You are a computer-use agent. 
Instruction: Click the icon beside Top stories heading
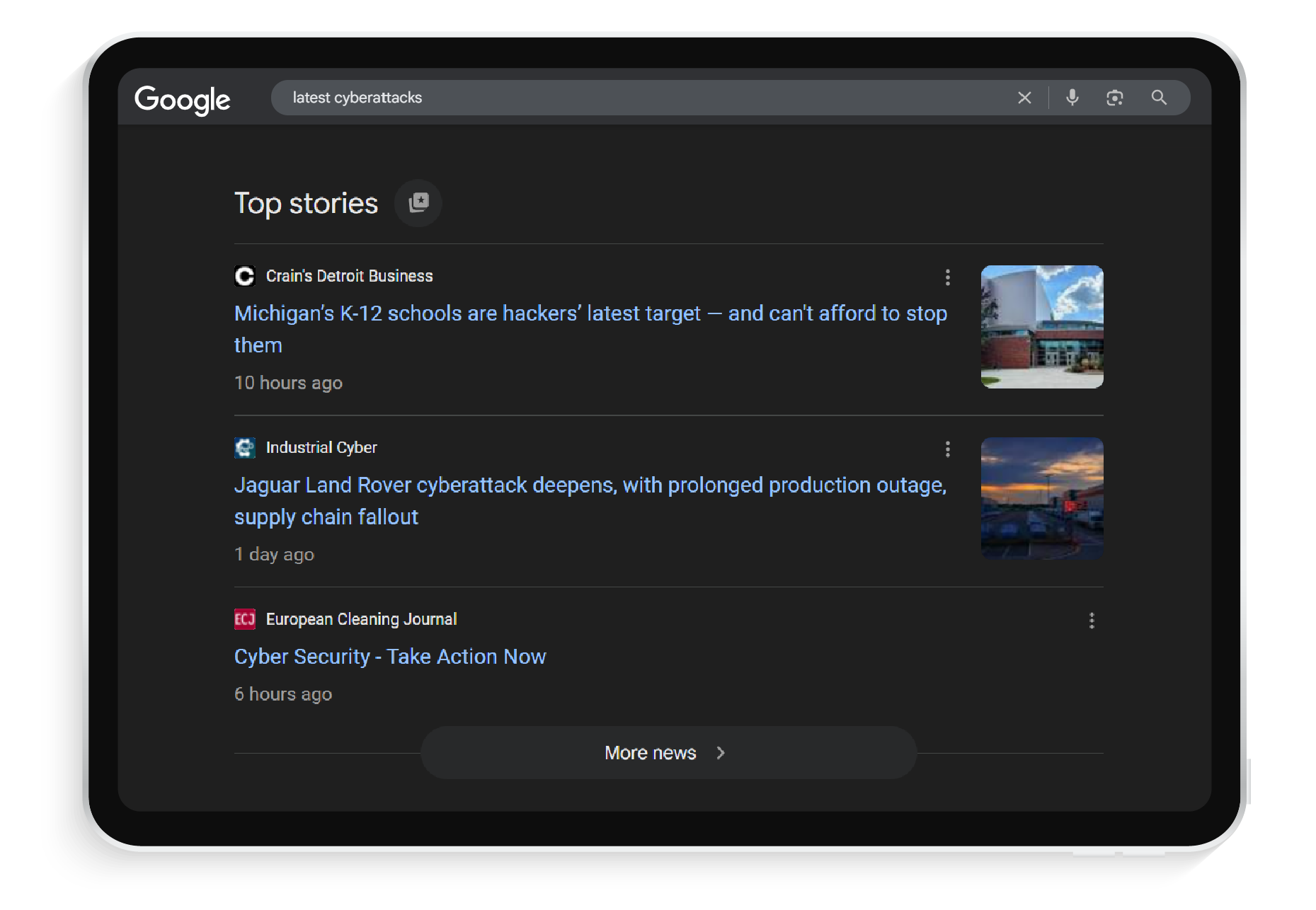pos(418,203)
